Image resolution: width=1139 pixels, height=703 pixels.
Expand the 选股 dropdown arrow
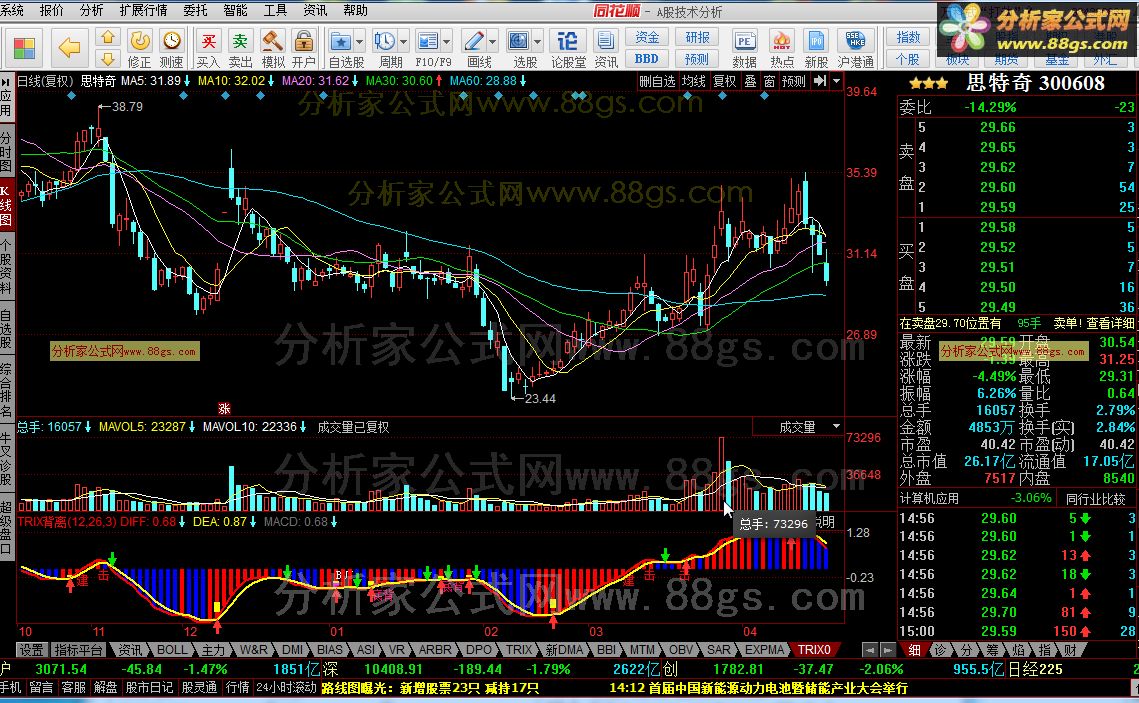tap(537, 41)
